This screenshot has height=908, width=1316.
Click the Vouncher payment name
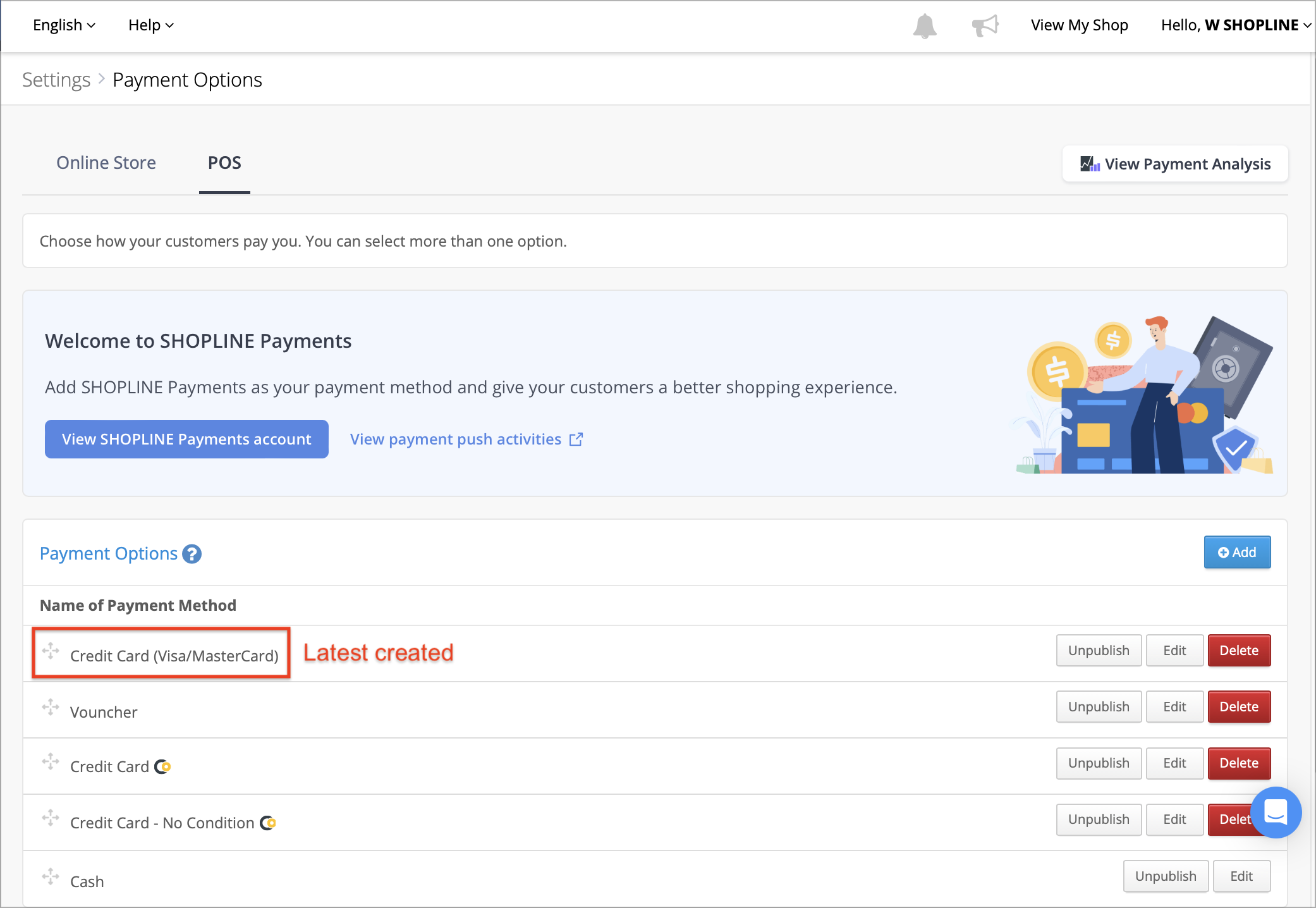104,713
